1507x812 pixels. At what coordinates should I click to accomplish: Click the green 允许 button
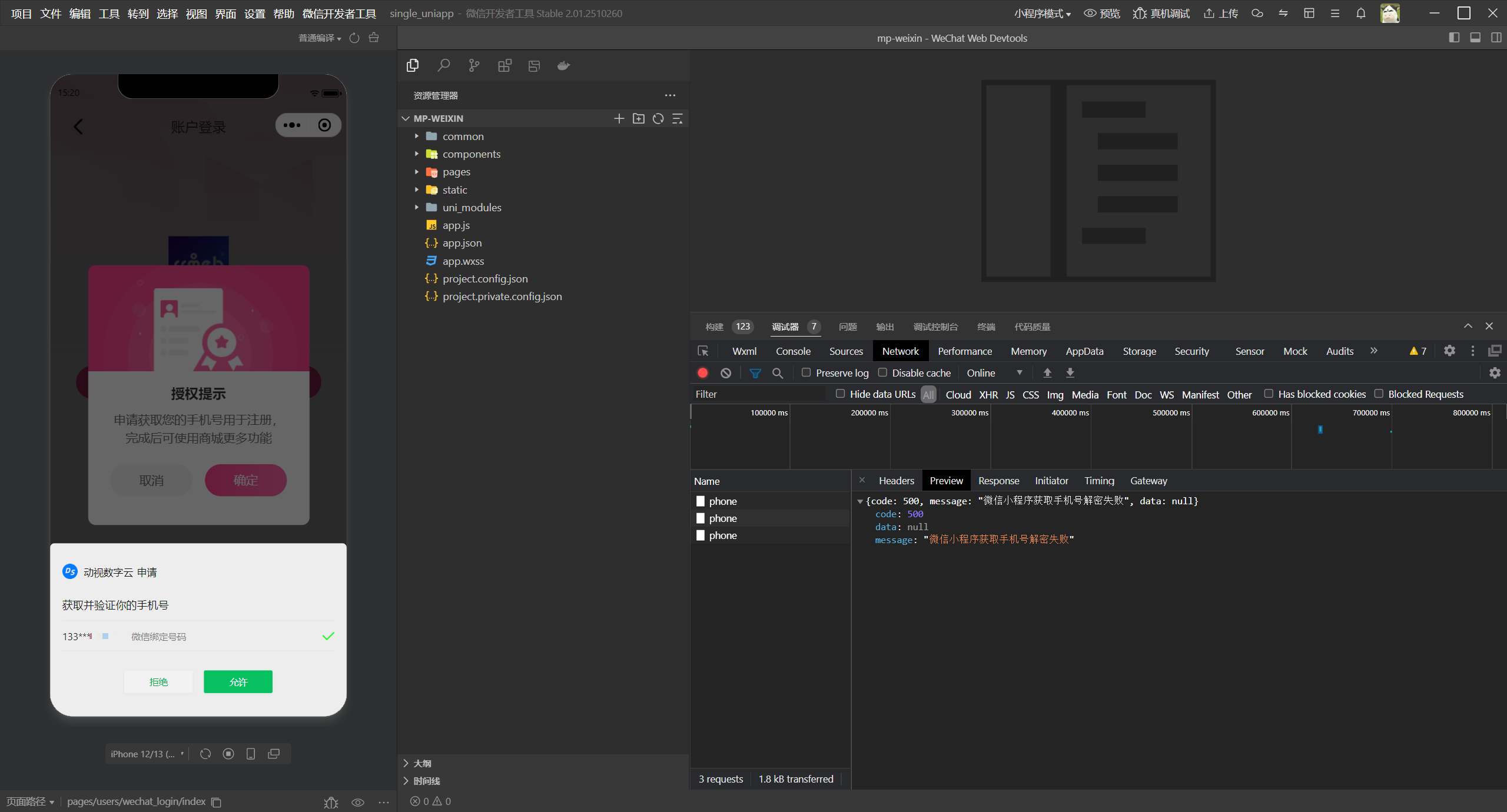point(238,682)
